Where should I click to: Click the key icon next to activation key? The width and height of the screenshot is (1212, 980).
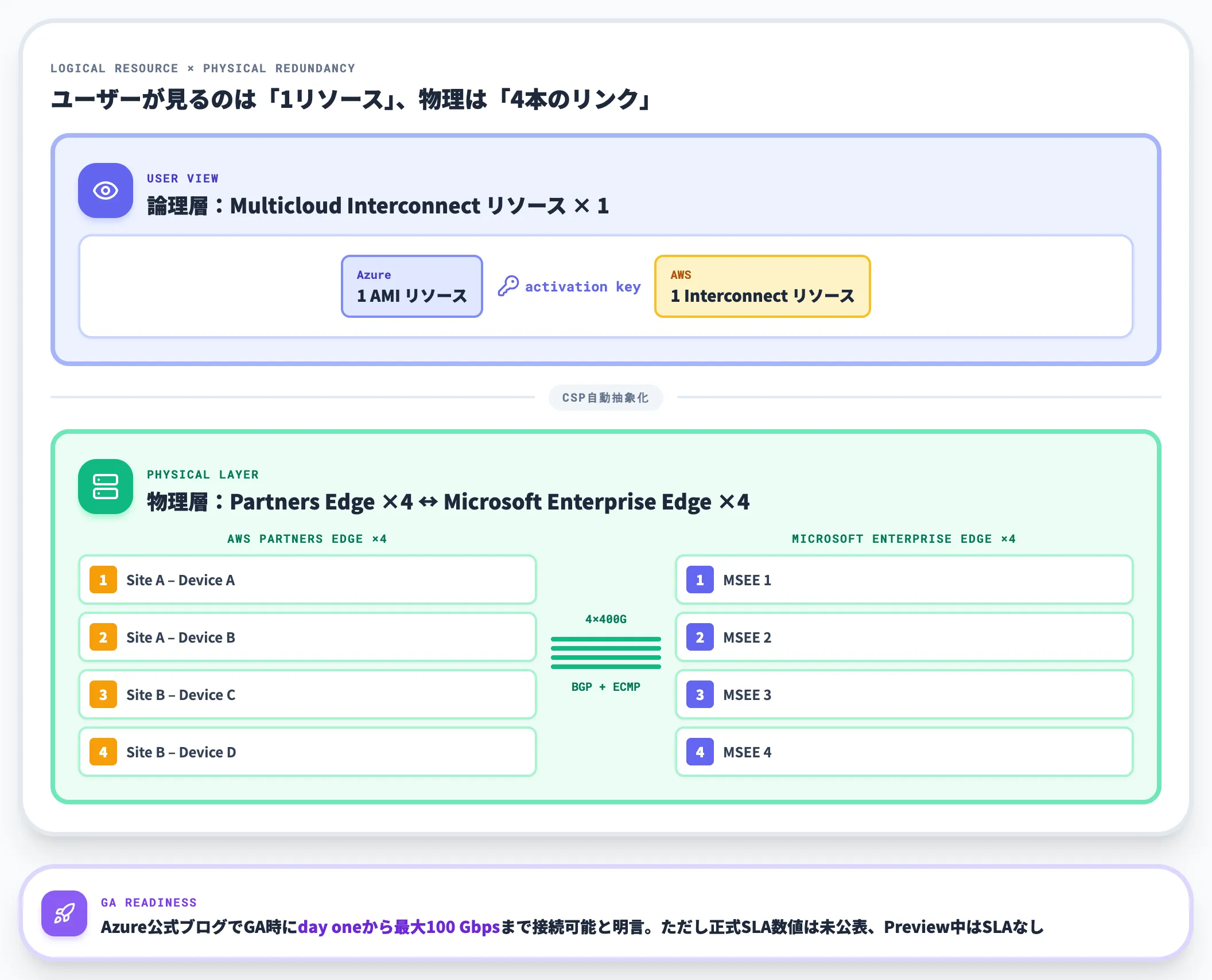point(508,286)
